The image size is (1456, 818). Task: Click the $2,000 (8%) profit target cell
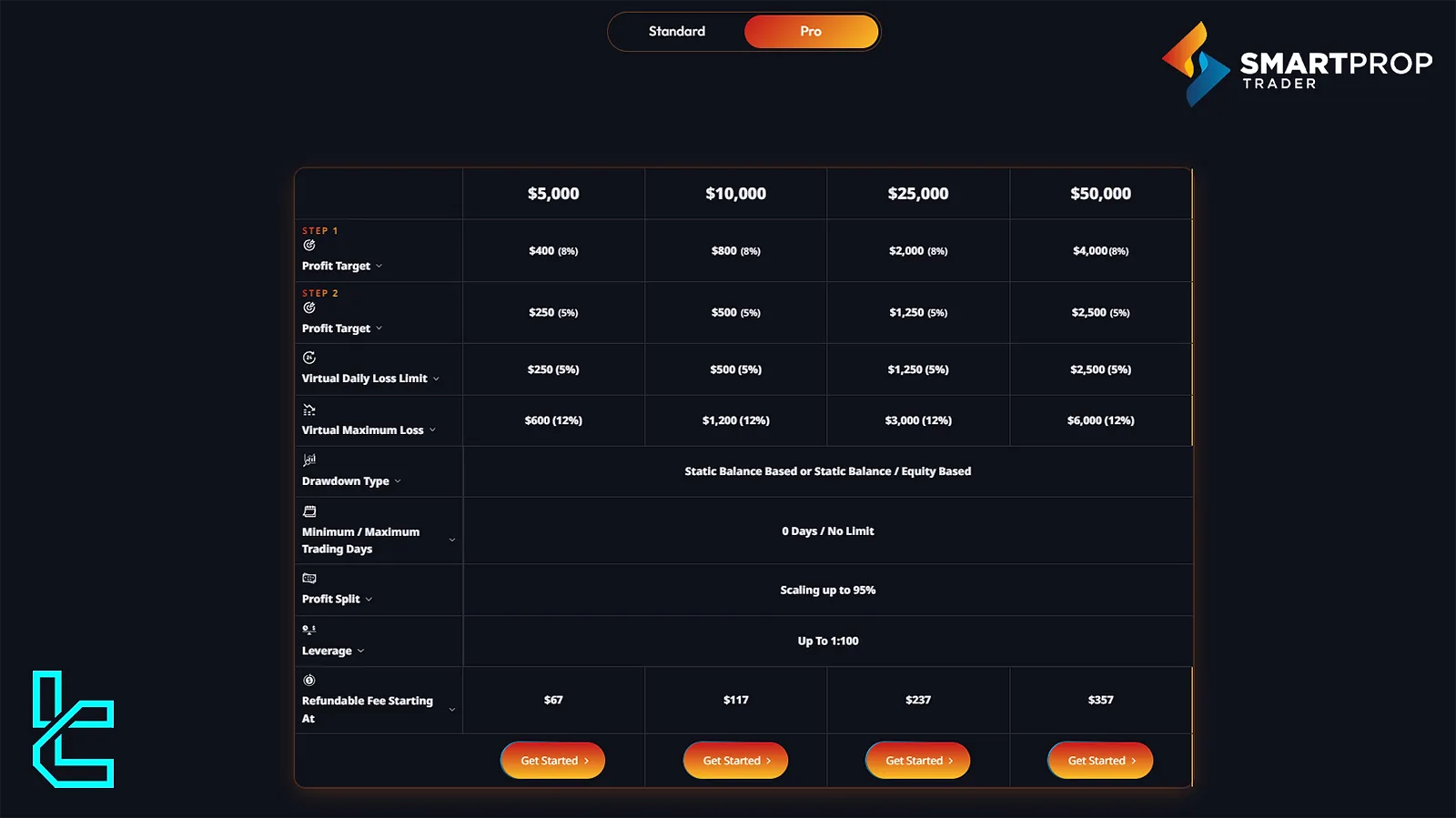point(918,251)
